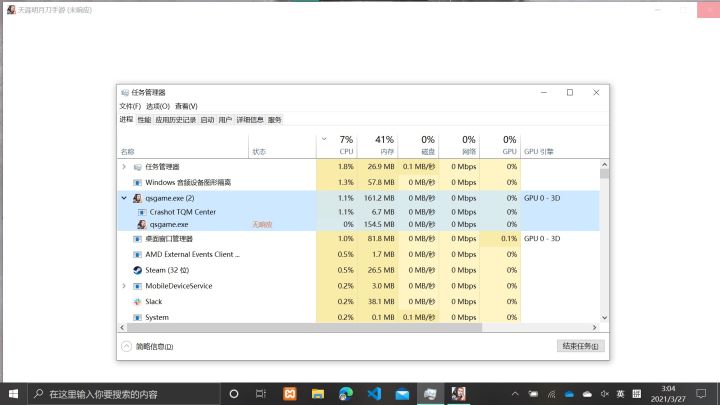The image size is (720, 405).
Task: Sort by GPU percentage column header
Action: pos(500,145)
